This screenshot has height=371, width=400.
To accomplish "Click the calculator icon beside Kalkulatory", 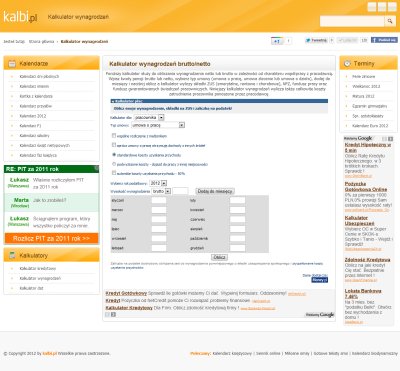I will click(12, 255).
